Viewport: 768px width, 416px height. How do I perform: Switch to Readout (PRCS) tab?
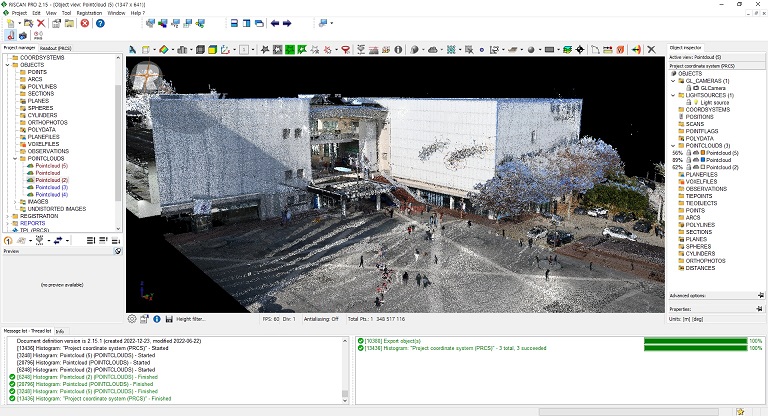click(x=55, y=48)
